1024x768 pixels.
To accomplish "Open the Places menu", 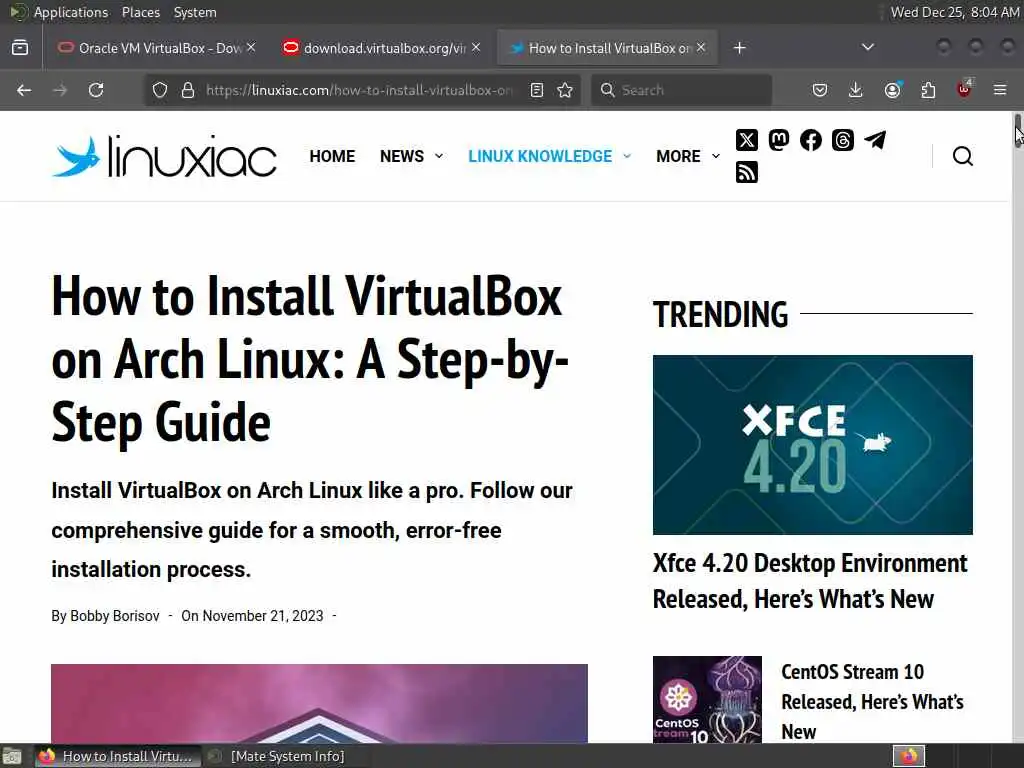I will point(140,12).
